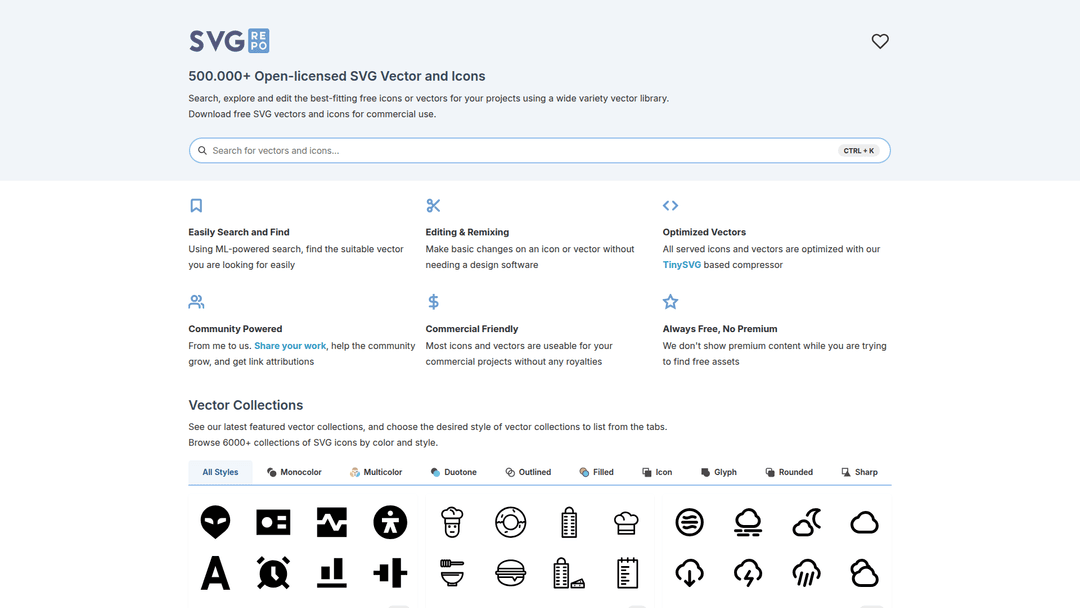Click the heart favorites icon
1080x608 pixels.
tap(880, 41)
